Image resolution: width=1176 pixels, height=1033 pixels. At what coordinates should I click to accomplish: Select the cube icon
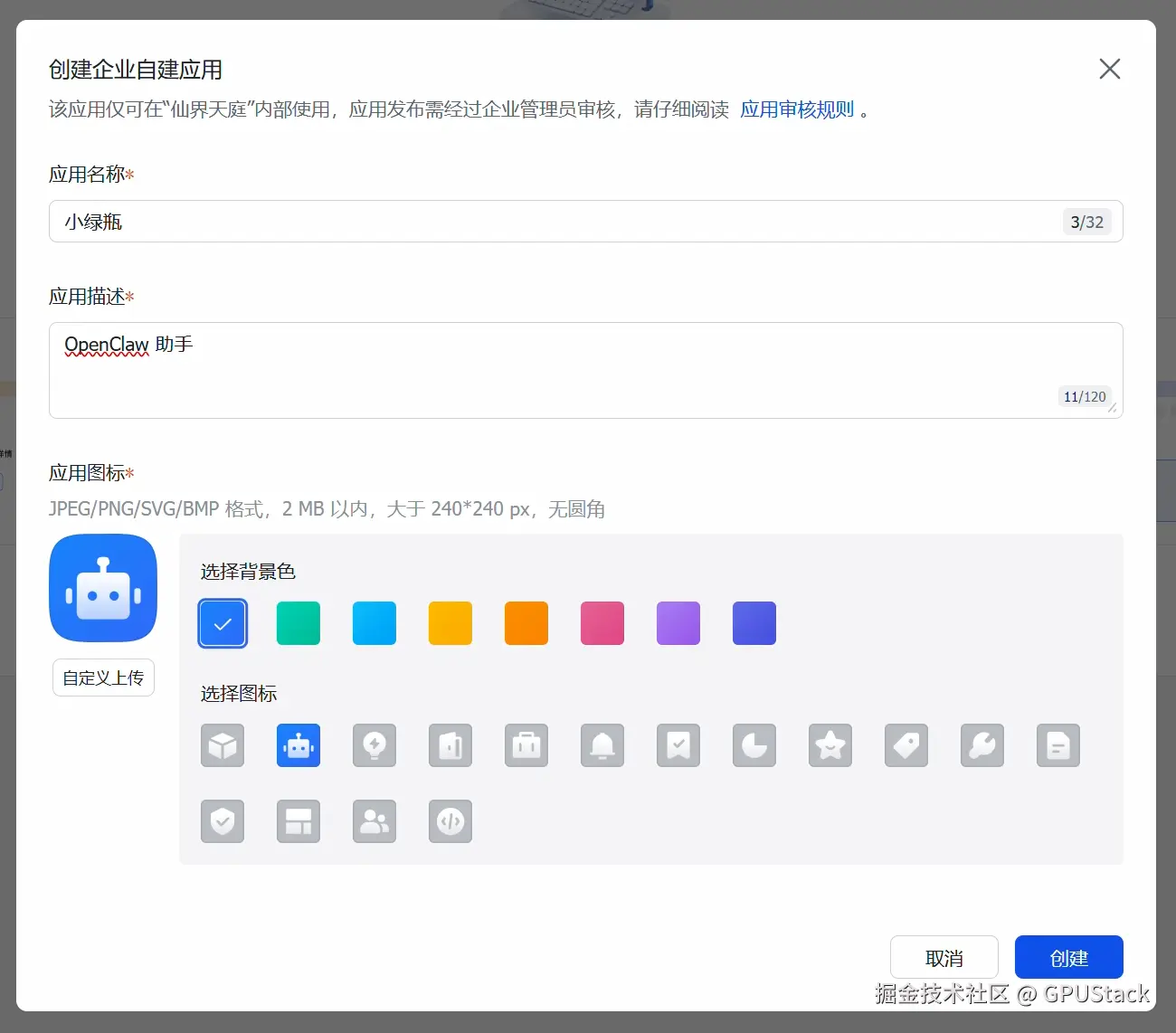(223, 745)
